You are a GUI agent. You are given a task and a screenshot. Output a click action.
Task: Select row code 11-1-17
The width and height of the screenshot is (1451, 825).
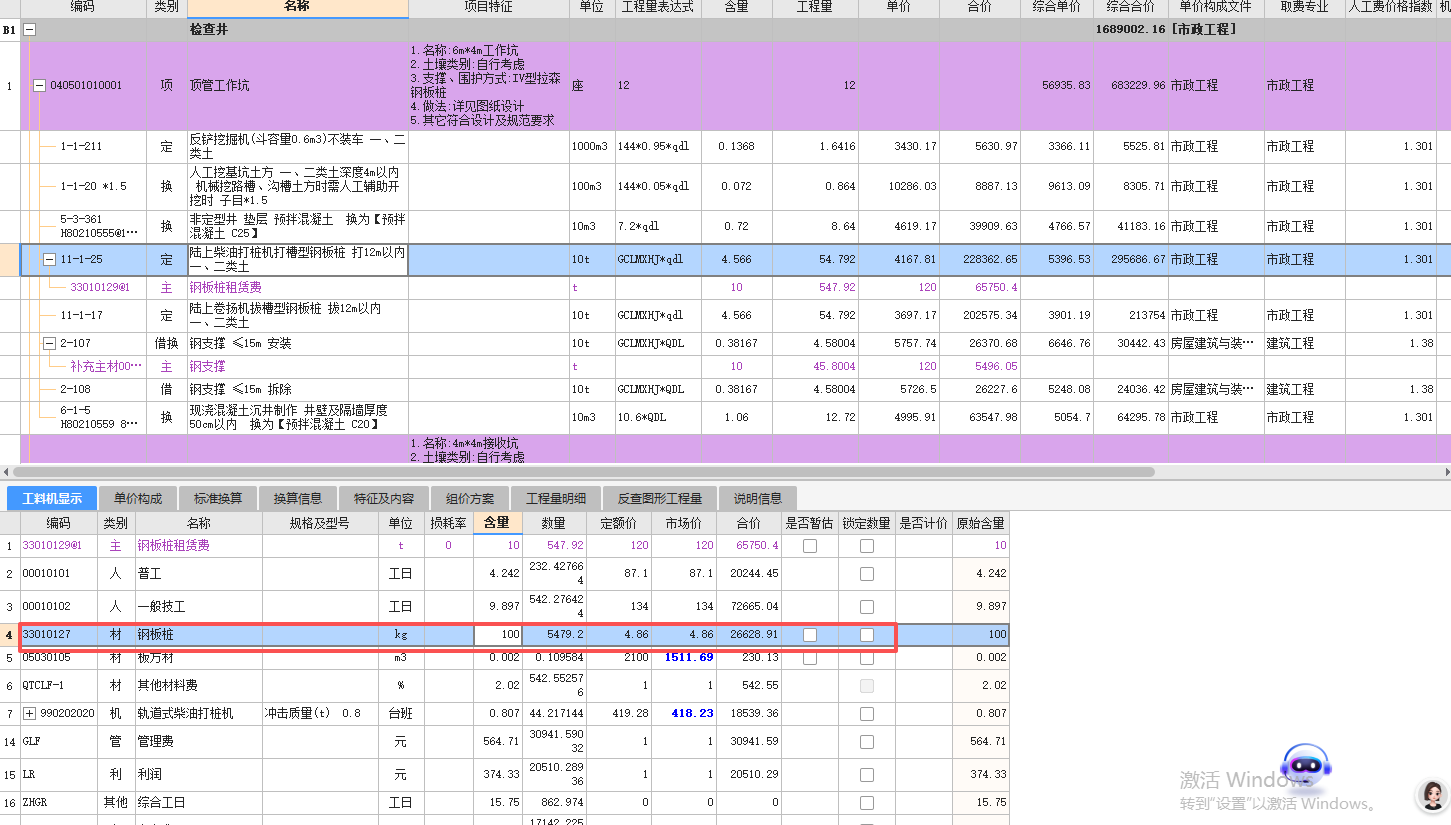[x=81, y=316]
